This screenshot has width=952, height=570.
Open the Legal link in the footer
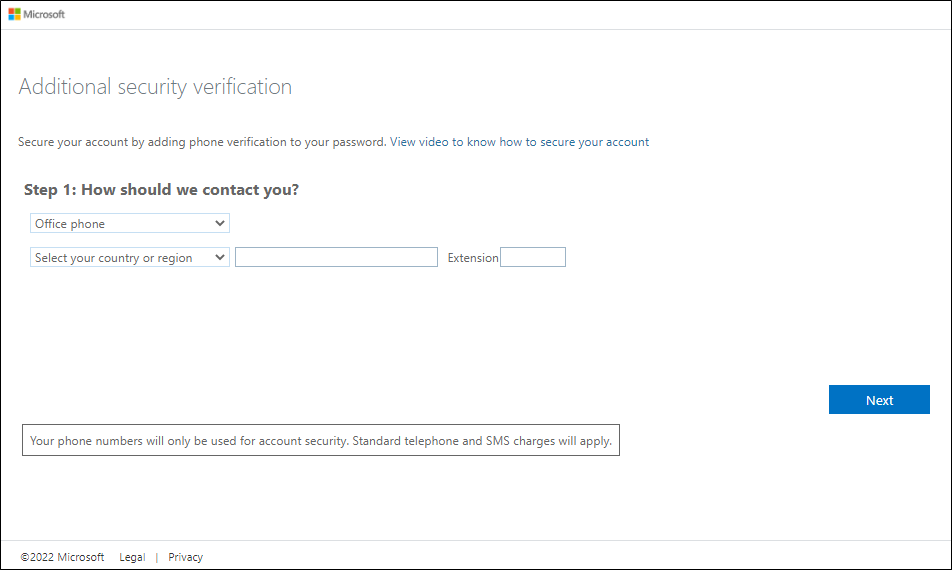click(x=132, y=557)
